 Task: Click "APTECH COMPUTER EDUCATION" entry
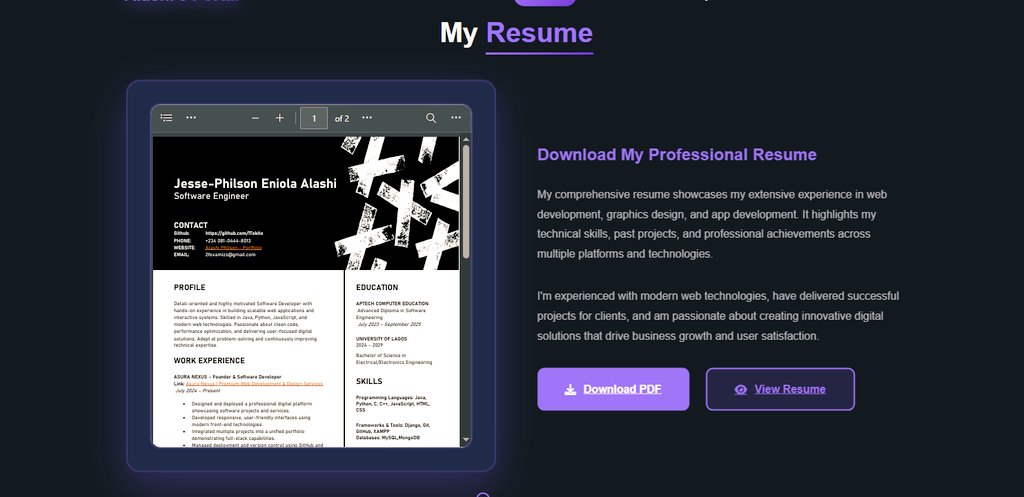392,304
